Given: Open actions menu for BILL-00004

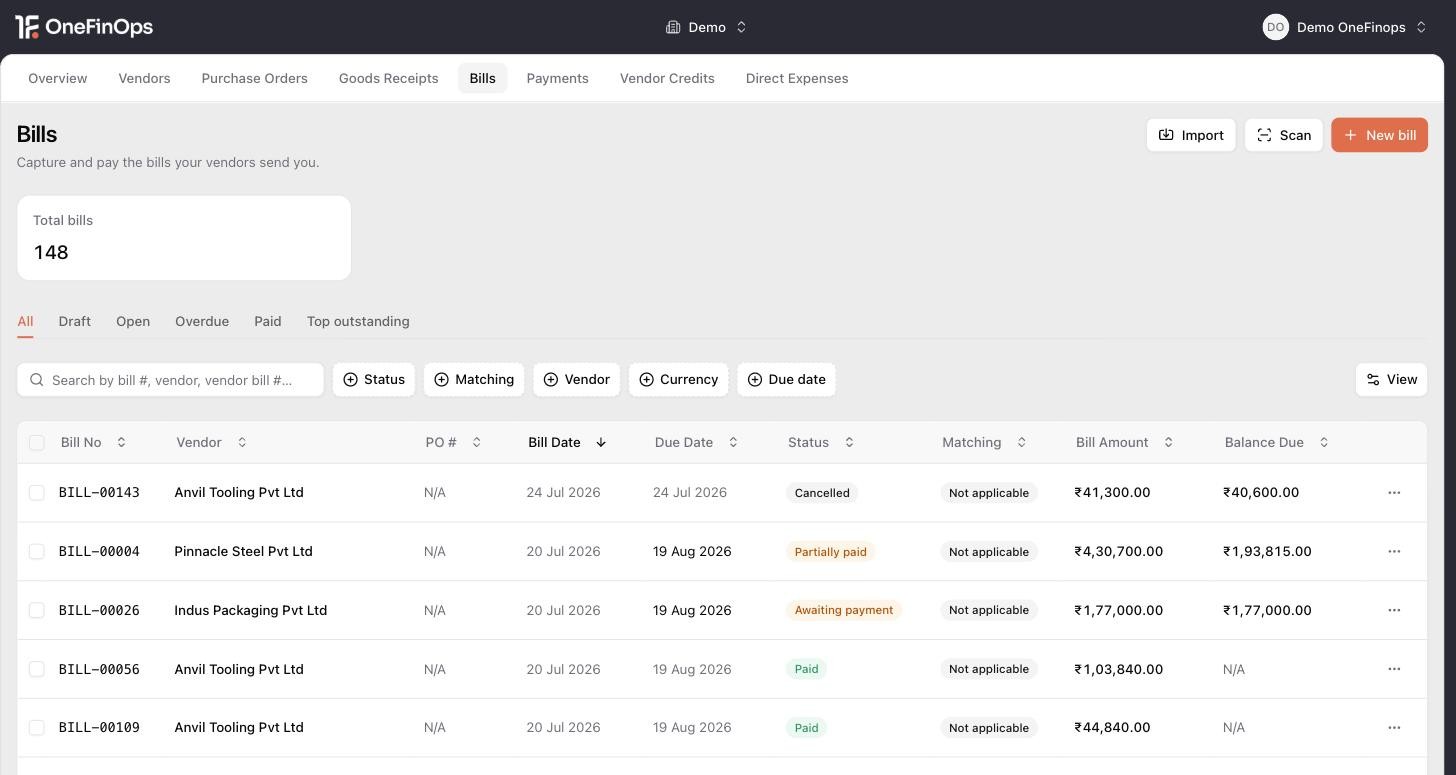Looking at the screenshot, I should 1394,552.
